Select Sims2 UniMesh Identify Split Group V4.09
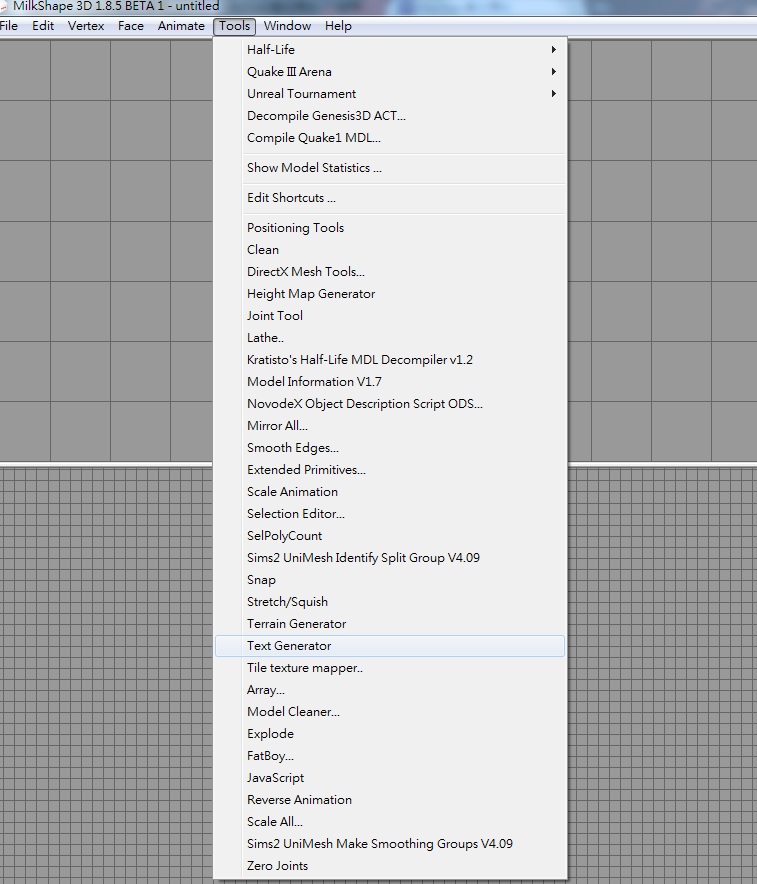This screenshot has width=757, height=884. [389, 557]
